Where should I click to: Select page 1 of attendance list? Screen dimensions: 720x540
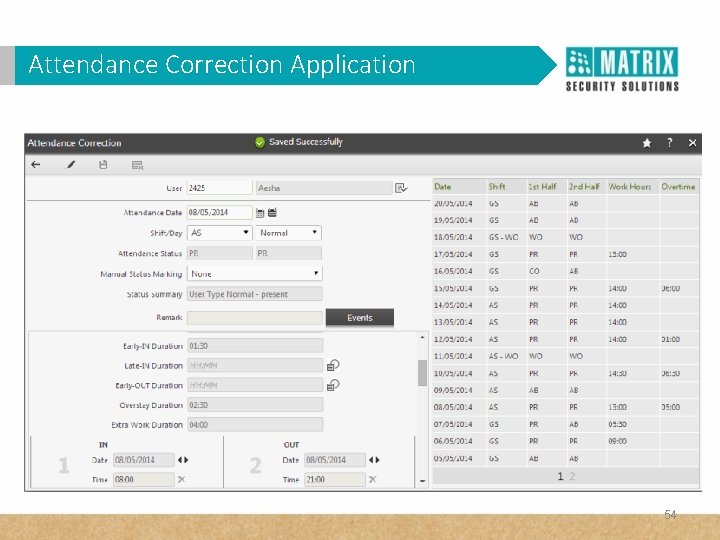tap(560, 477)
